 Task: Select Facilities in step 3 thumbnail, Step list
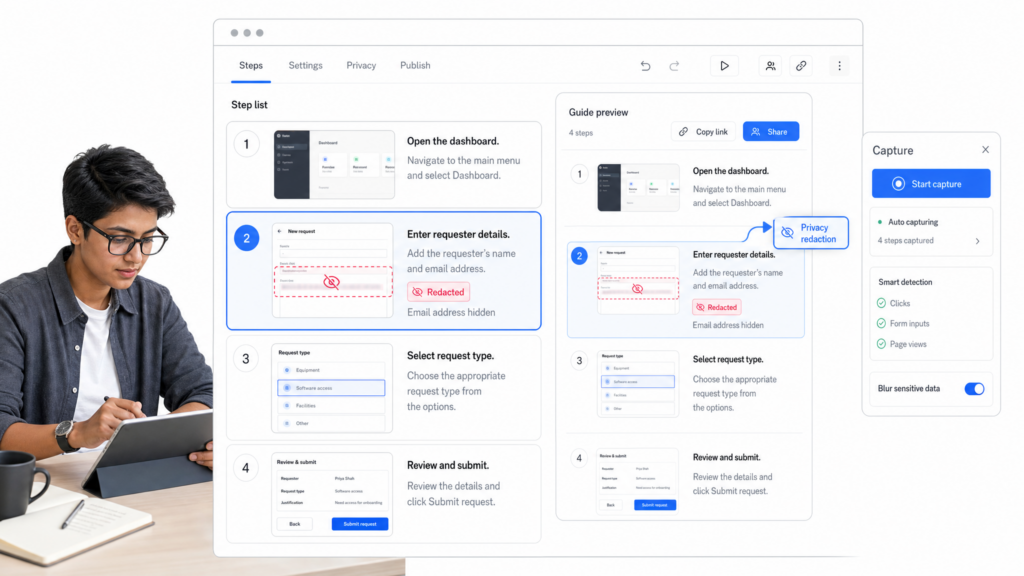point(331,406)
